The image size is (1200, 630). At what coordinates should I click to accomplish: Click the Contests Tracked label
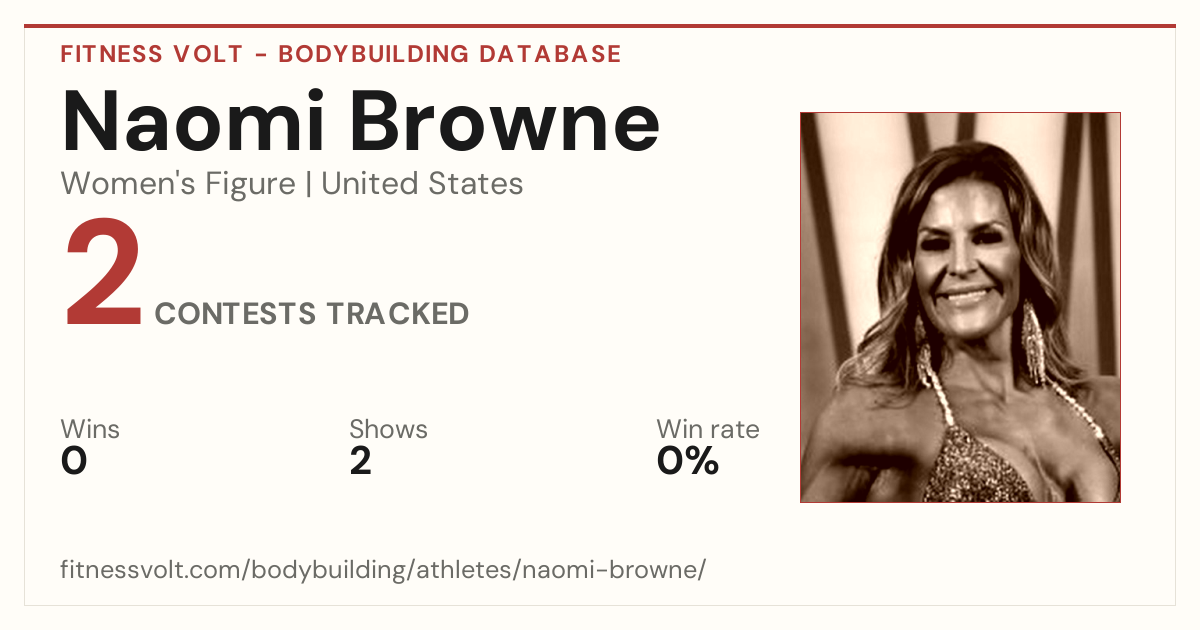coord(312,314)
